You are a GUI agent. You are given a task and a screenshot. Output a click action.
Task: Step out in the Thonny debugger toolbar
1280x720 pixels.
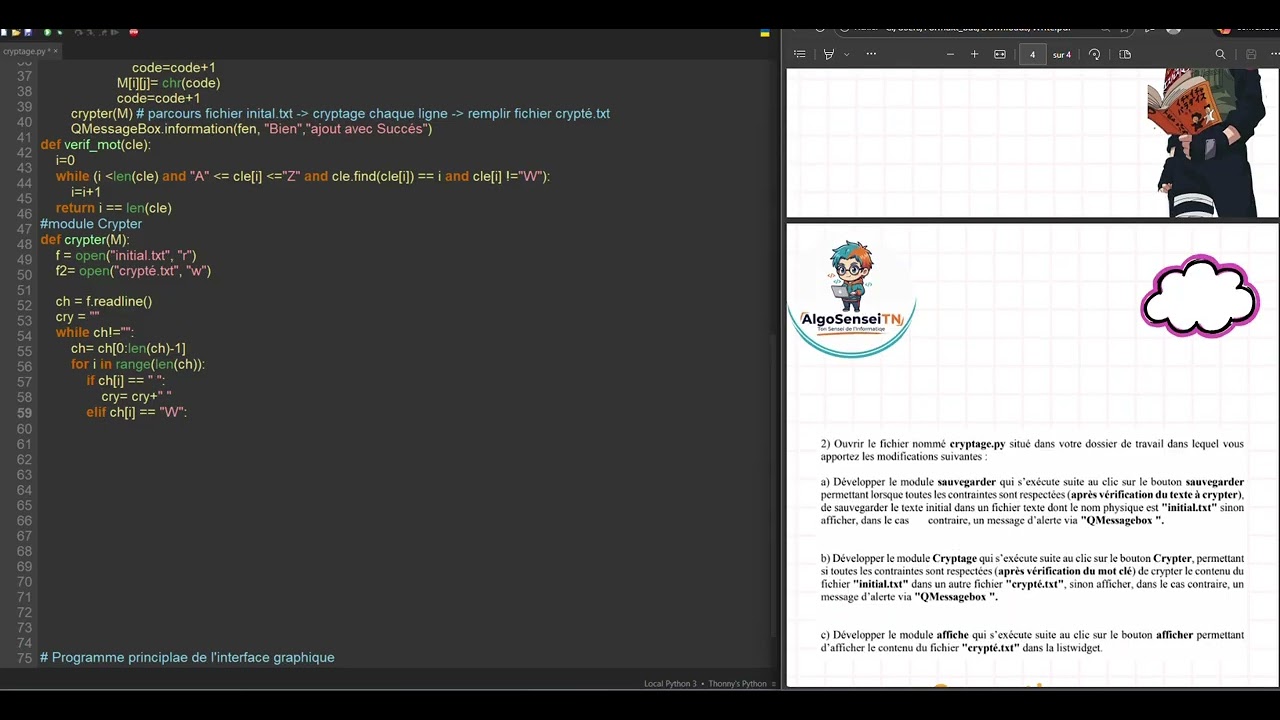103,33
